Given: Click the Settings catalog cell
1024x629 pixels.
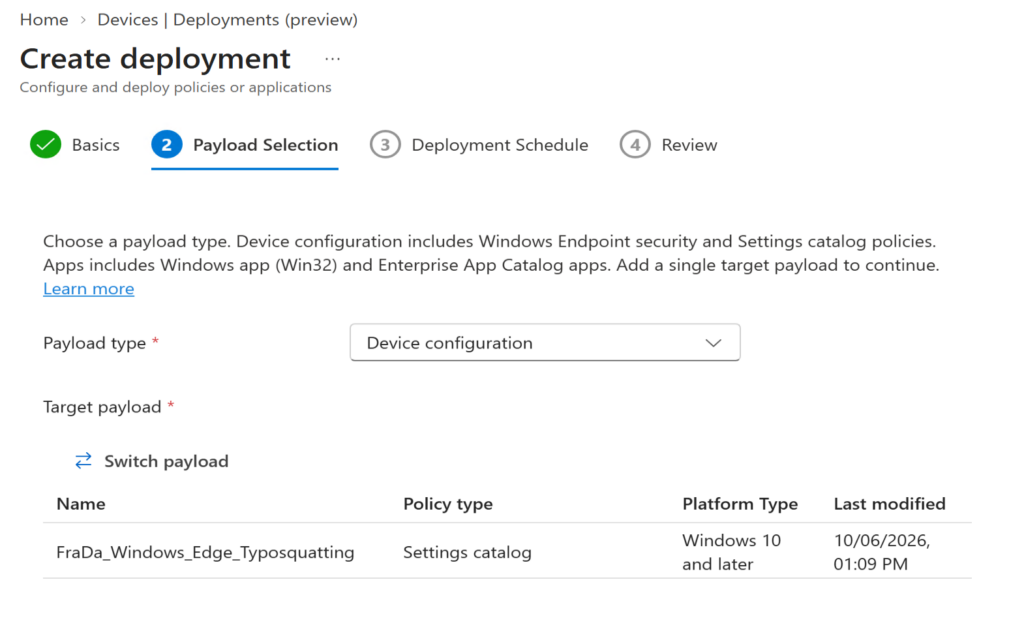Looking at the screenshot, I should pos(467,553).
